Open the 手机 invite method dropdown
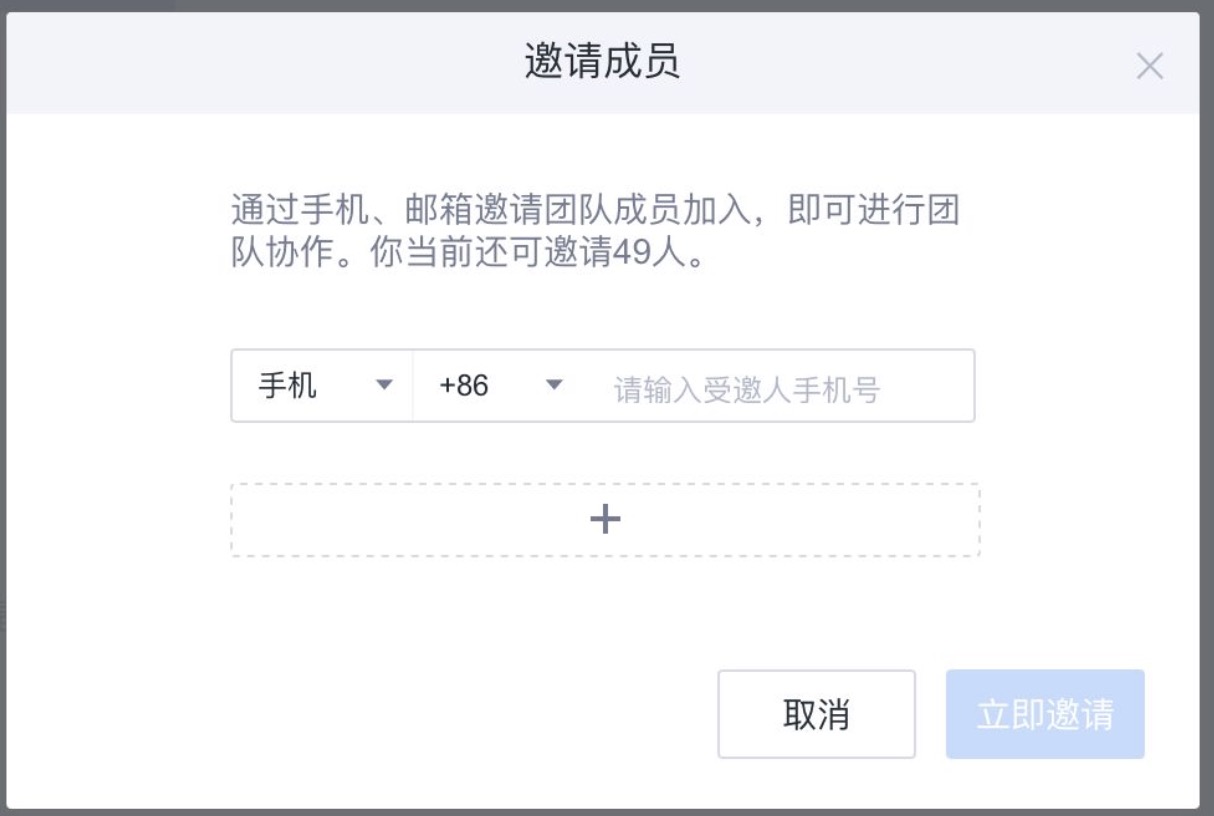 (x=320, y=381)
